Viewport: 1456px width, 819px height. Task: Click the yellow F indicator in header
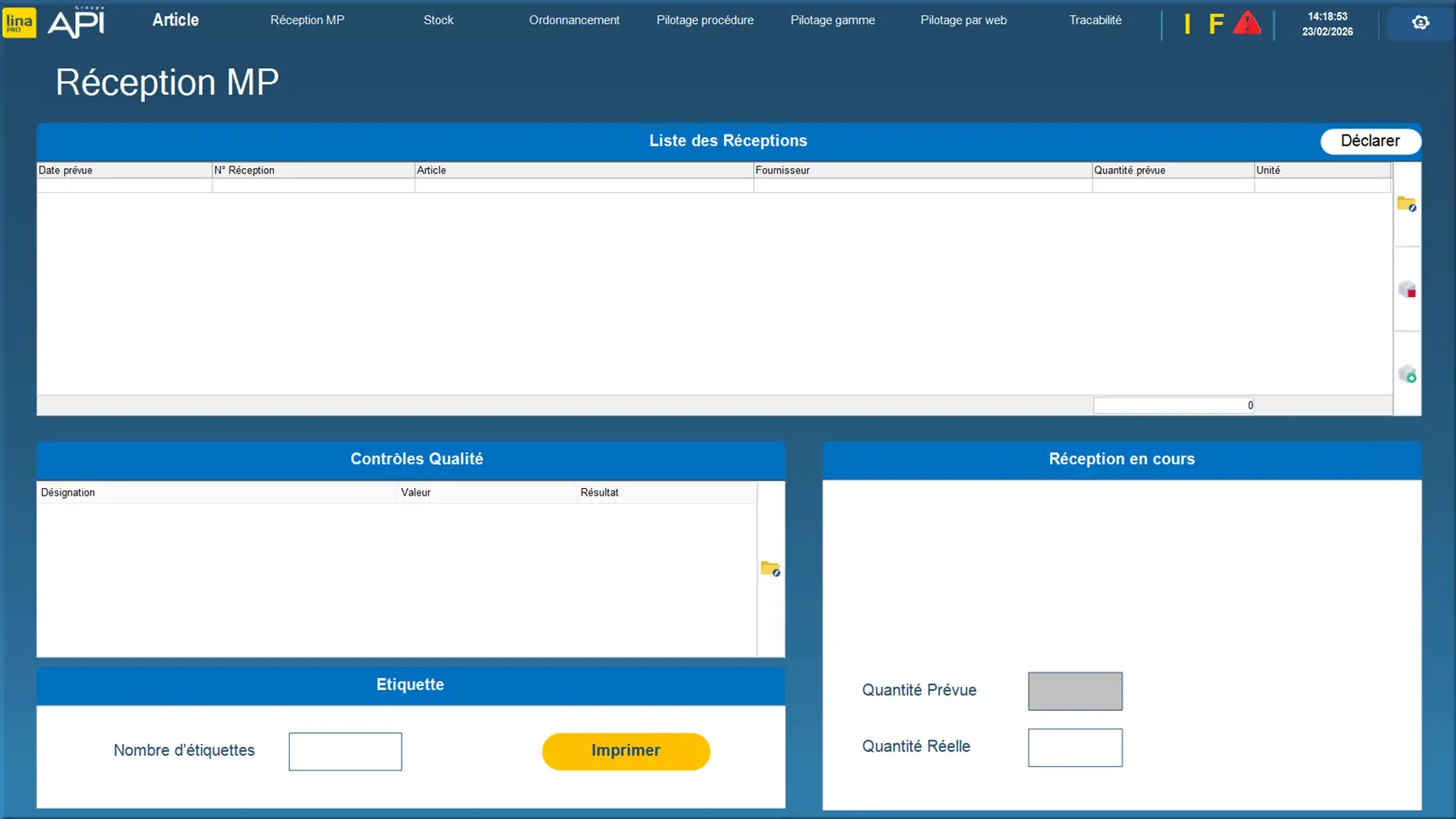tap(1215, 24)
